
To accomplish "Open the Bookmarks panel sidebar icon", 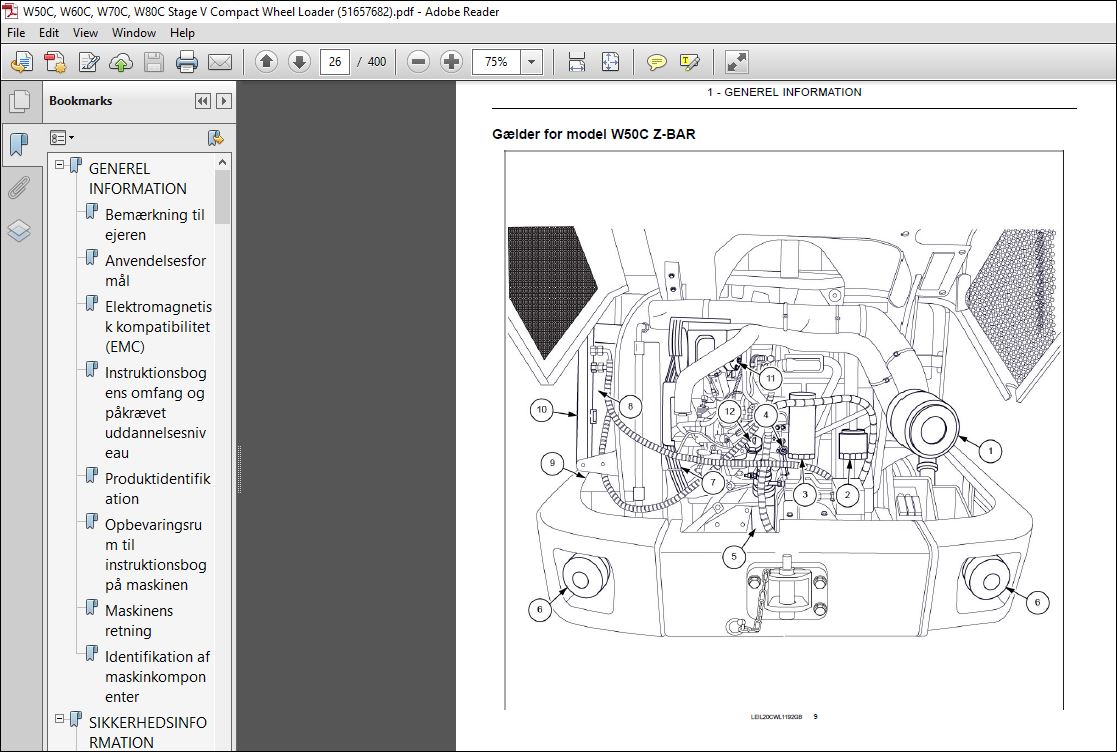I will tap(19, 145).
